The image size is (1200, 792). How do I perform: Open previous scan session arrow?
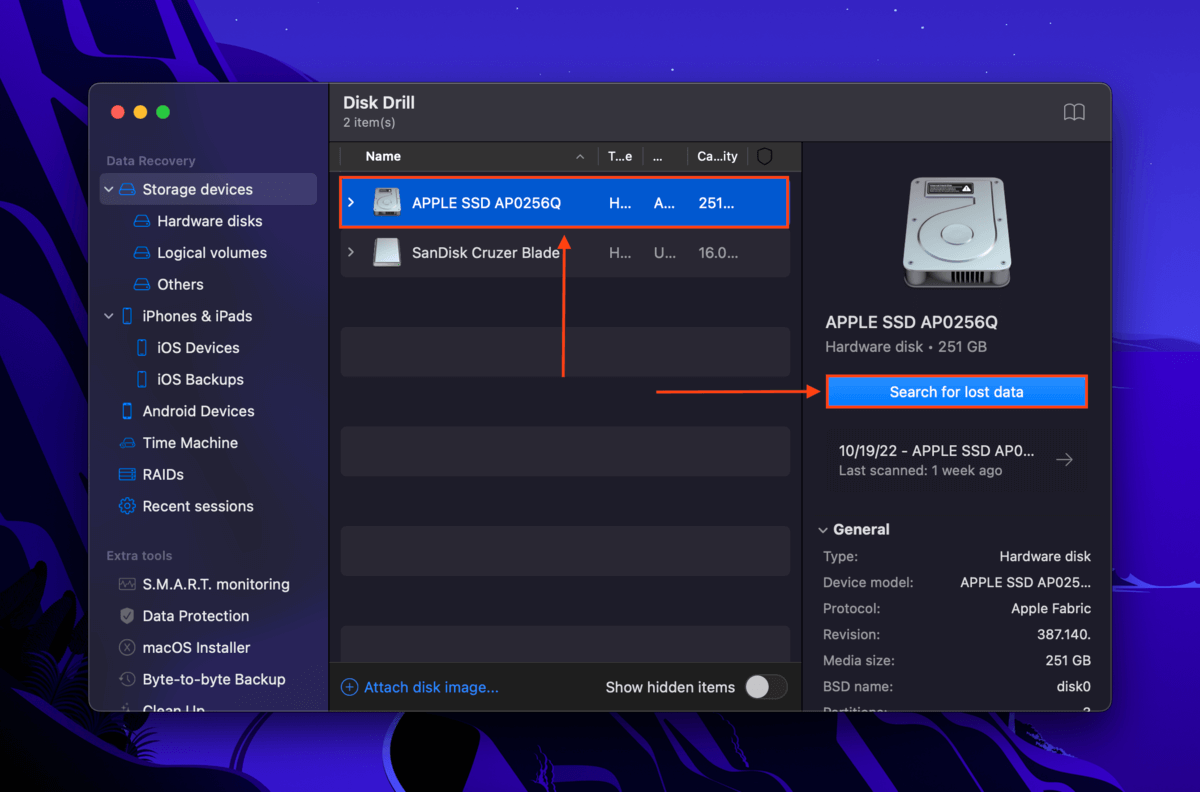(1065, 460)
